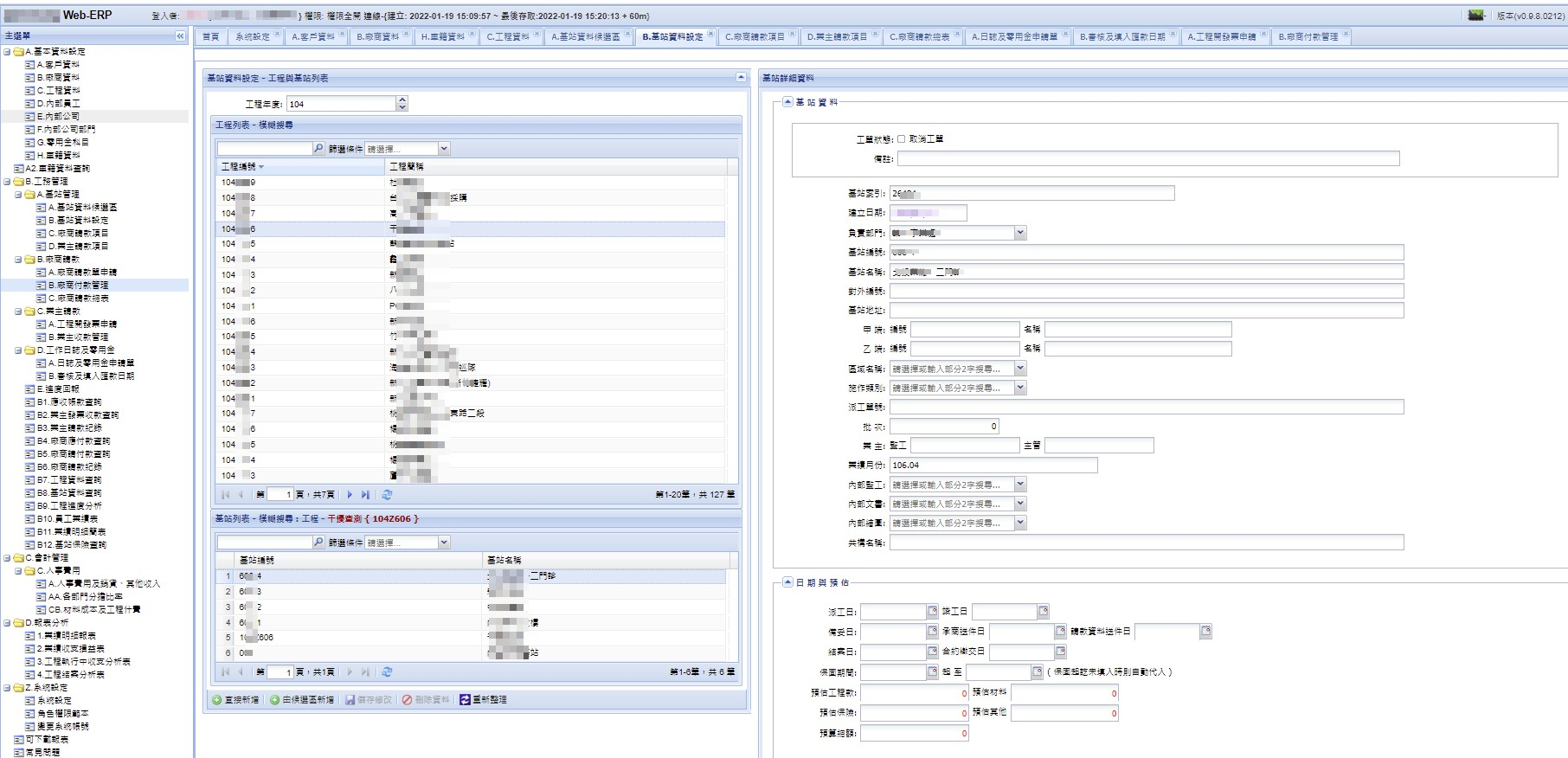Collapse the 主選單 sidebar with double-arrow icon
This screenshot has width=1568, height=758.
[x=180, y=36]
